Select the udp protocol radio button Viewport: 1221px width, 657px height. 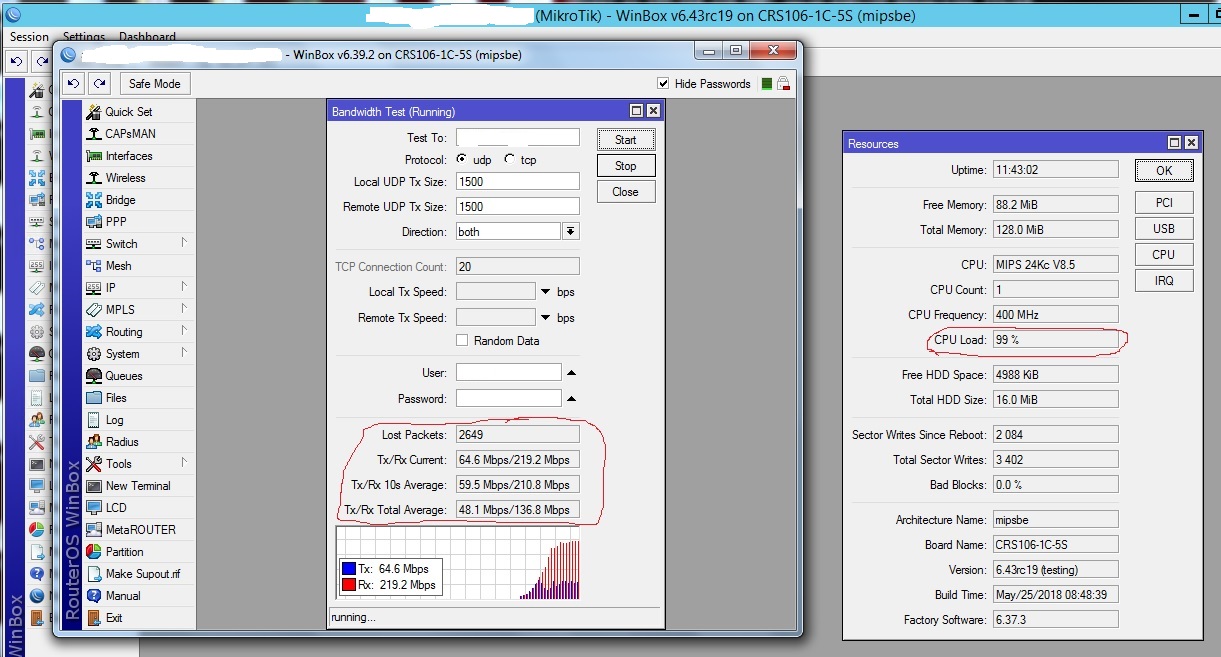(462, 160)
